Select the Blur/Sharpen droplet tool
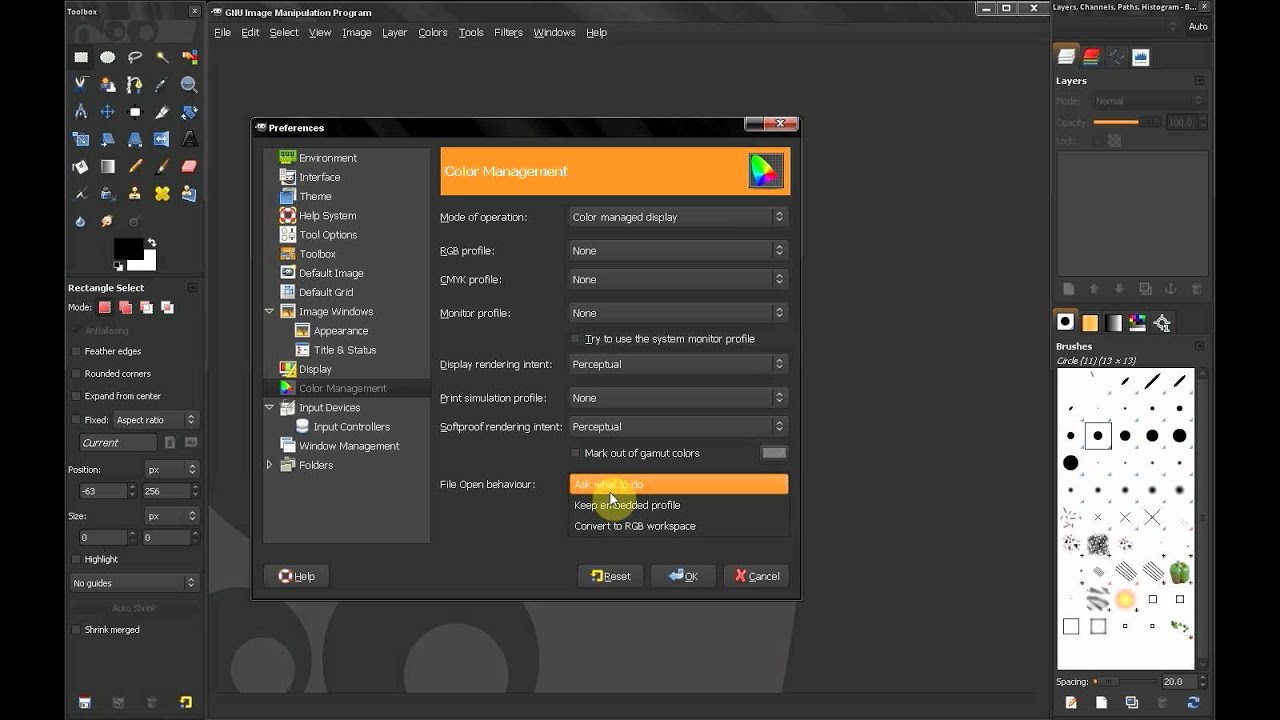This screenshot has width=1280, height=720. coord(80,221)
